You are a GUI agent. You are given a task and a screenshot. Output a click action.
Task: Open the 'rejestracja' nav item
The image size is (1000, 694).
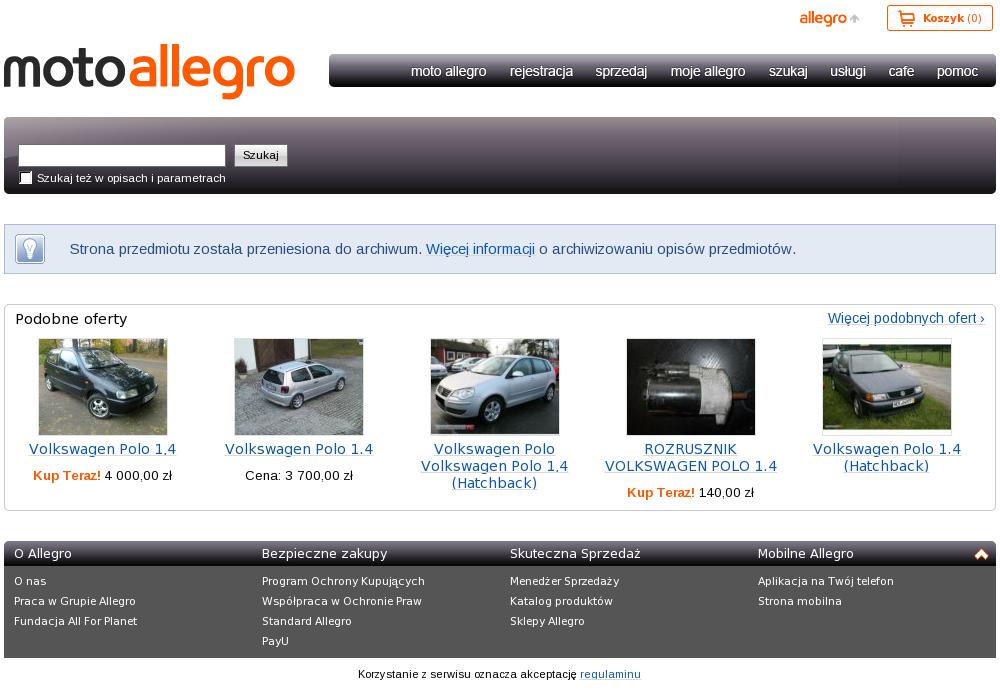[x=541, y=71]
